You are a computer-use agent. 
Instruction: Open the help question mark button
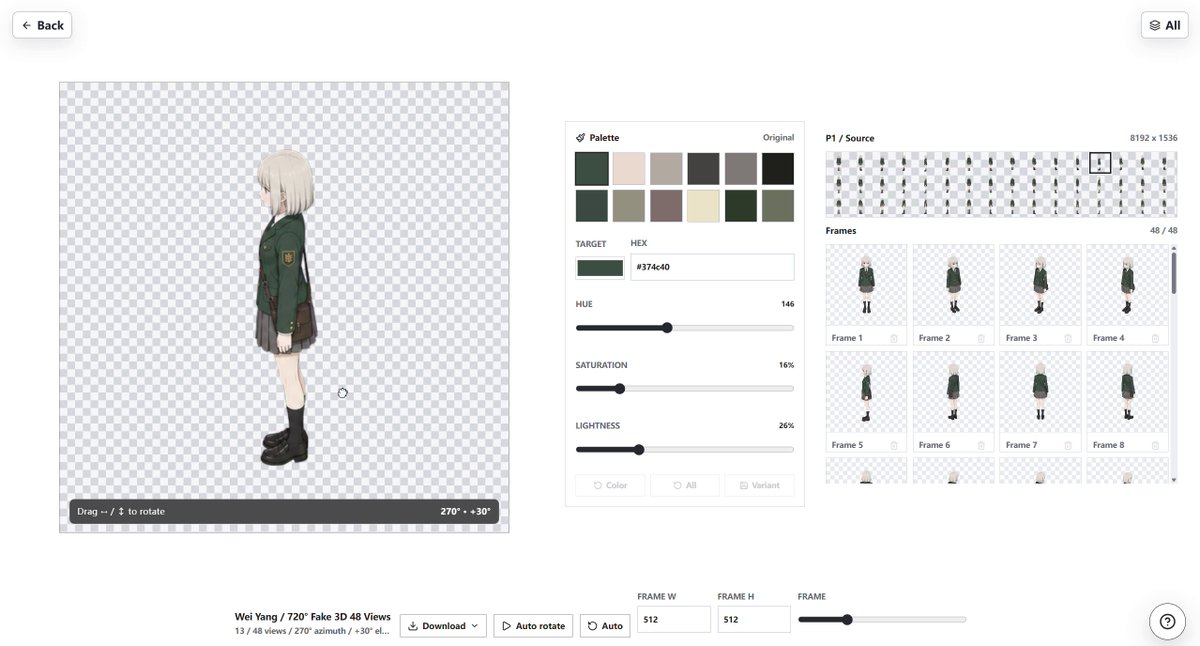(1166, 621)
